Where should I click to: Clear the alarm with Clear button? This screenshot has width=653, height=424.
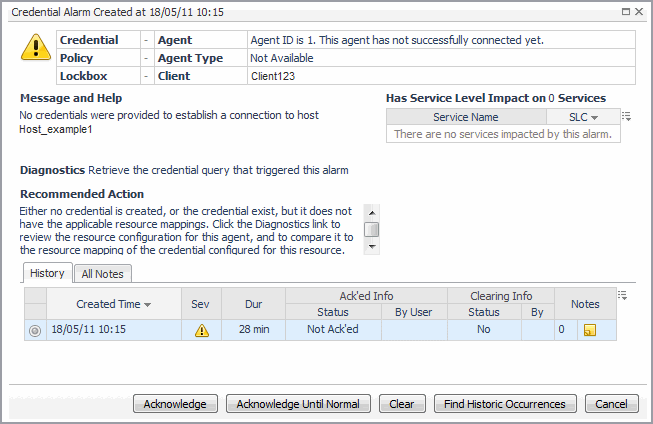pyautogui.click(x=402, y=404)
